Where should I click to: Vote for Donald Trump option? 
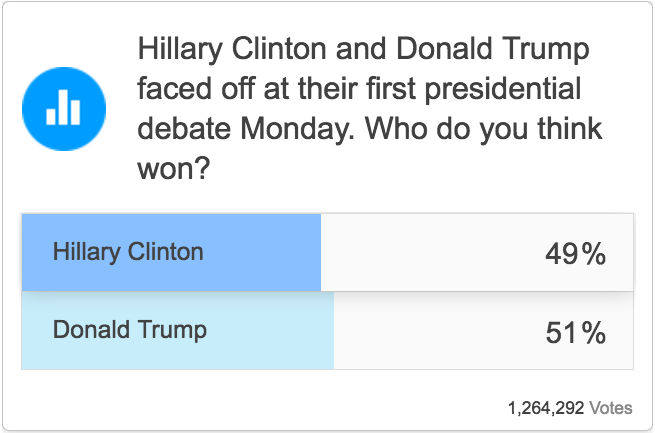point(130,330)
